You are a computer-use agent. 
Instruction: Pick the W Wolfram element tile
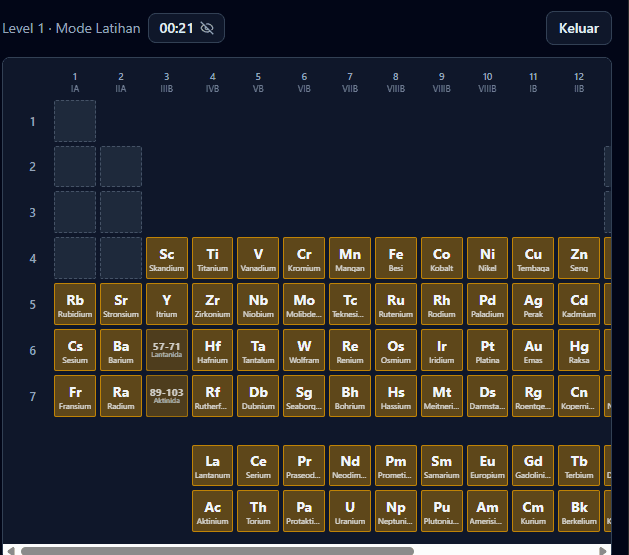coord(304,350)
